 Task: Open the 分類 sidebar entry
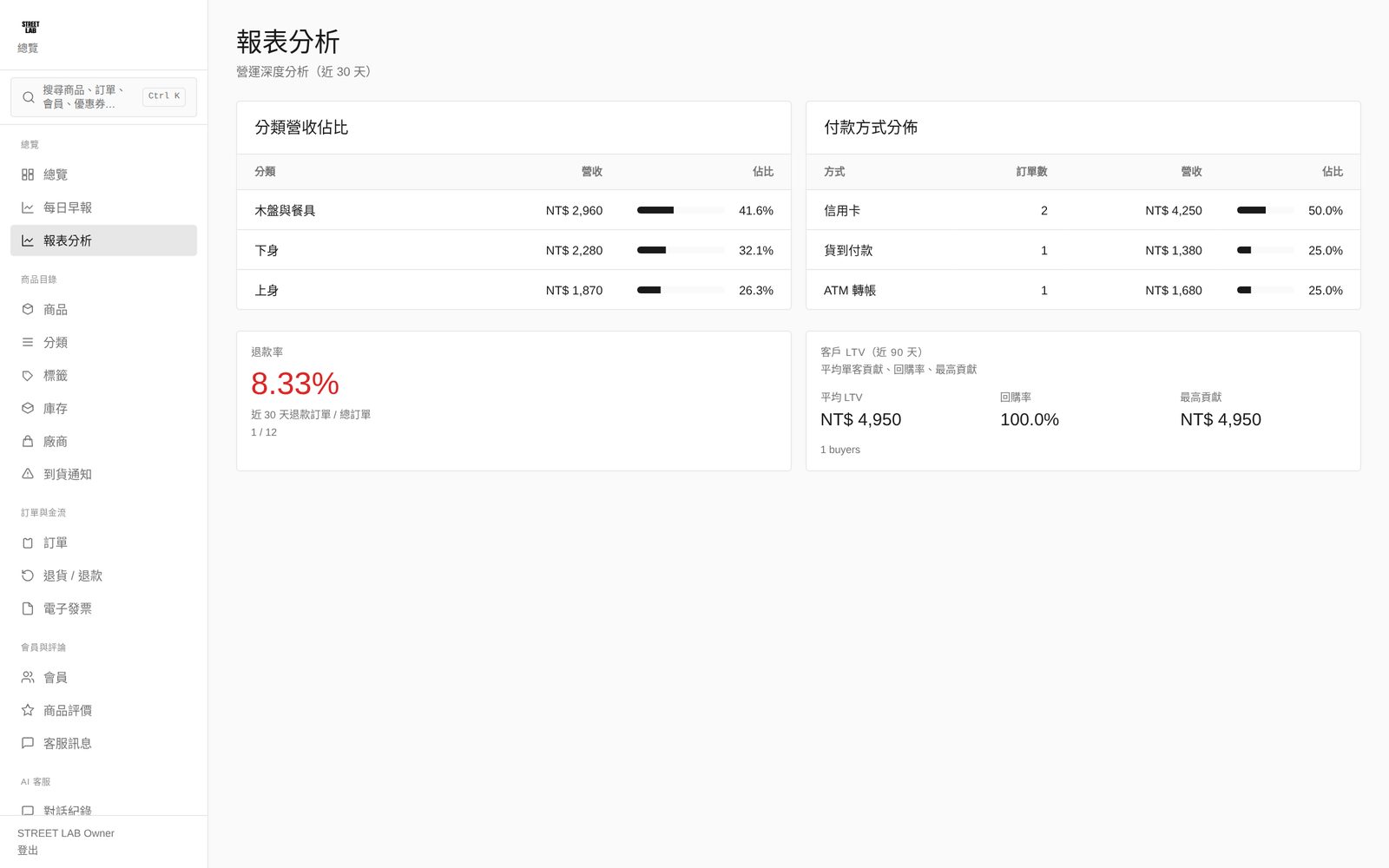pos(103,342)
